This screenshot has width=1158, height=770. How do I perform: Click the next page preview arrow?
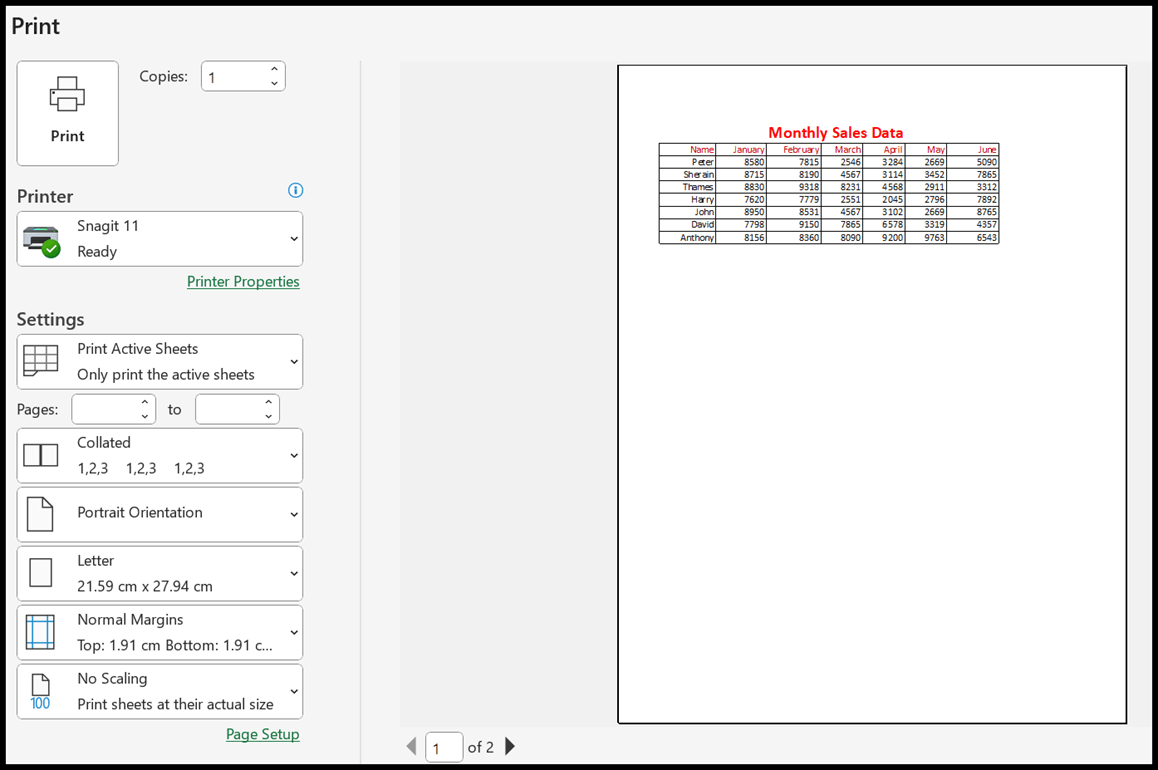point(510,746)
